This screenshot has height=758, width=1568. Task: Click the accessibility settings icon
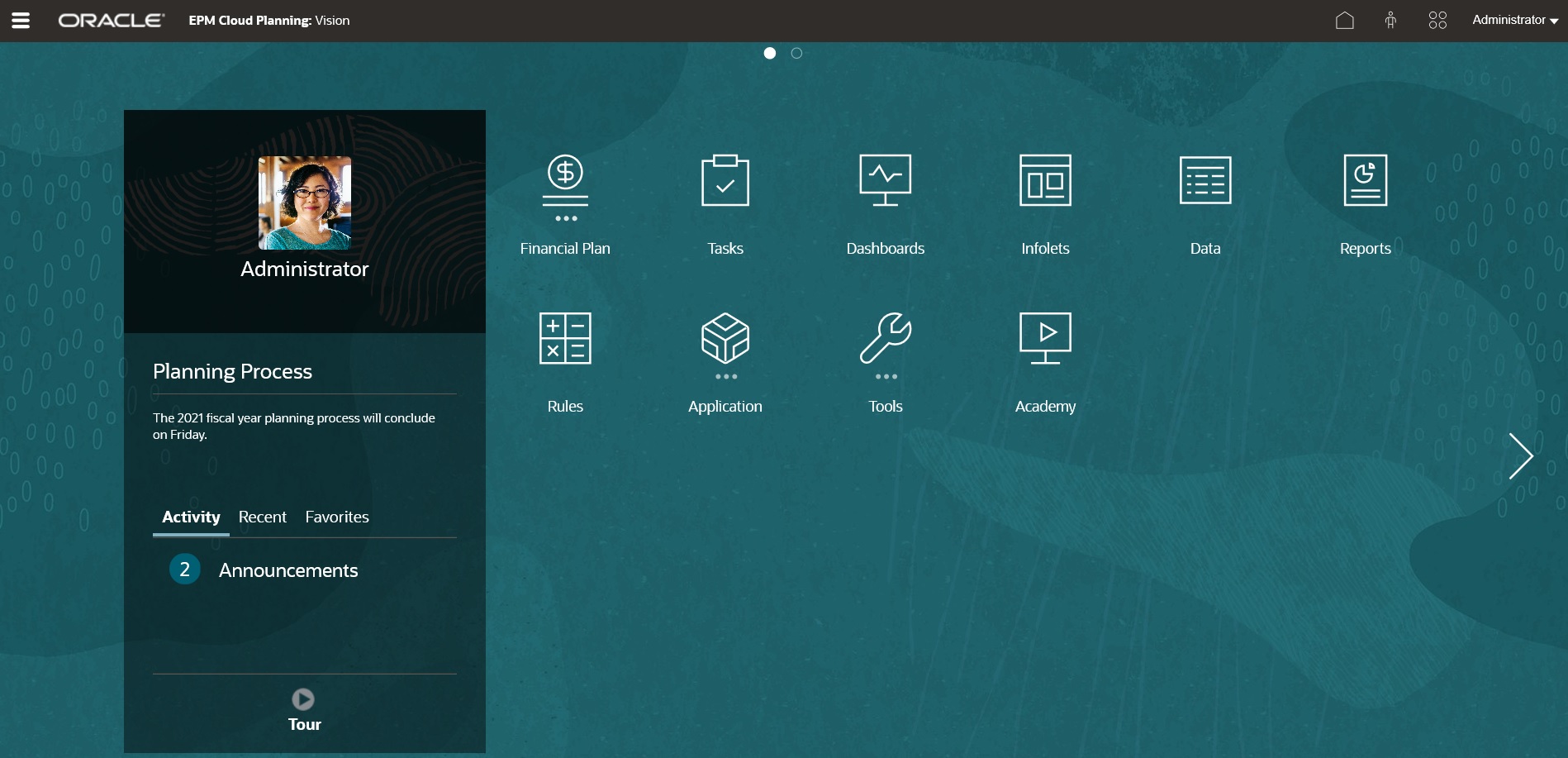click(1391, 20)
